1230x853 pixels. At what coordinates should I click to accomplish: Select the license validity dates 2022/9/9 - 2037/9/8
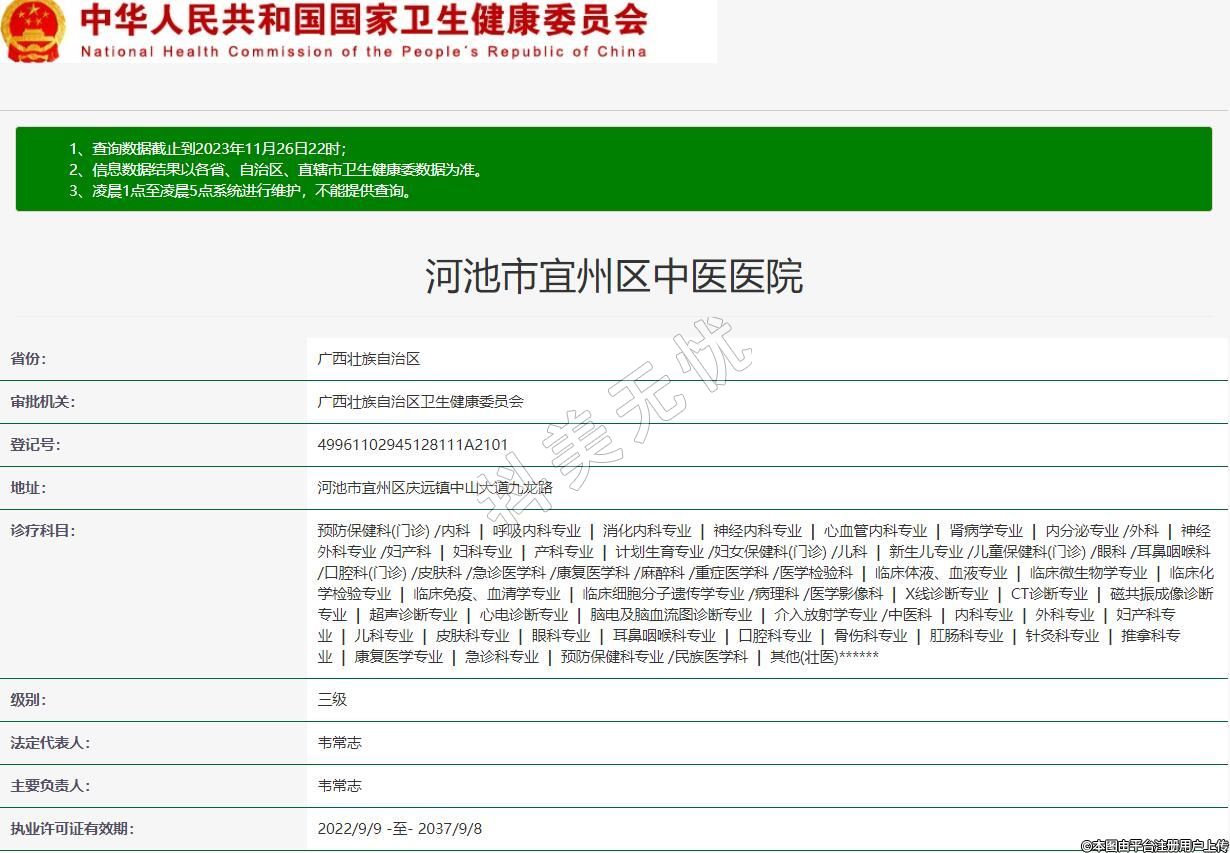(x=400, y=829)
